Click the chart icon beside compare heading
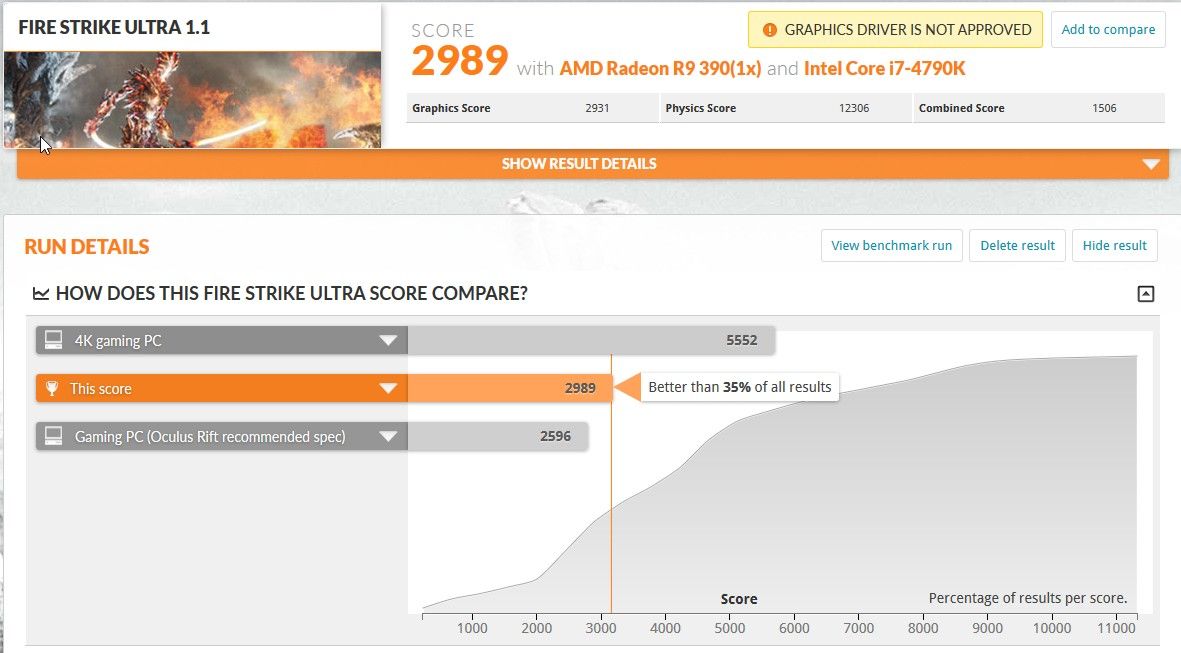This screenshot has width=1181, height=653. (41, 294)
